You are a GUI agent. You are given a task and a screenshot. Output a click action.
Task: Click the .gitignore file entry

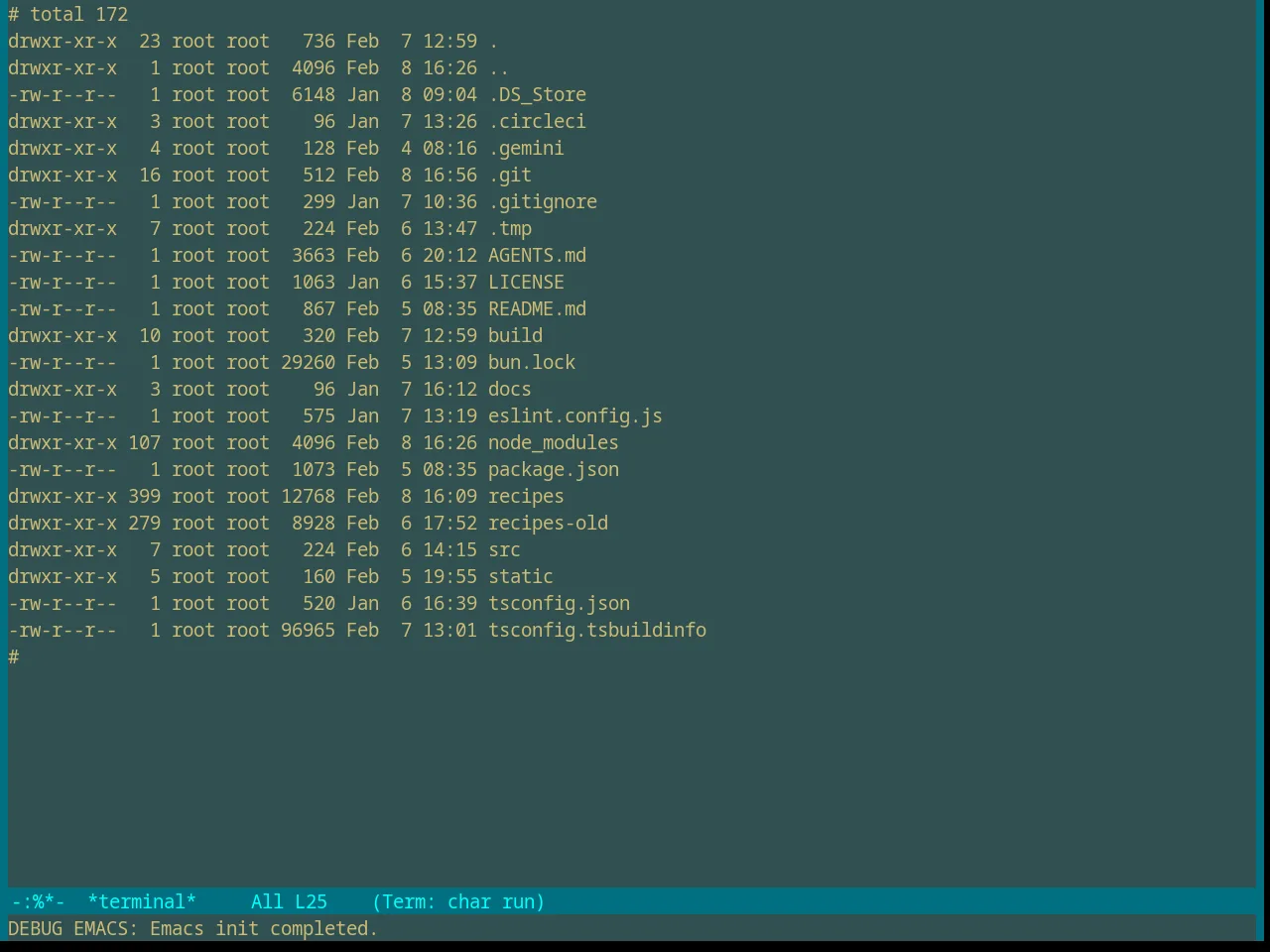(543, 201)
